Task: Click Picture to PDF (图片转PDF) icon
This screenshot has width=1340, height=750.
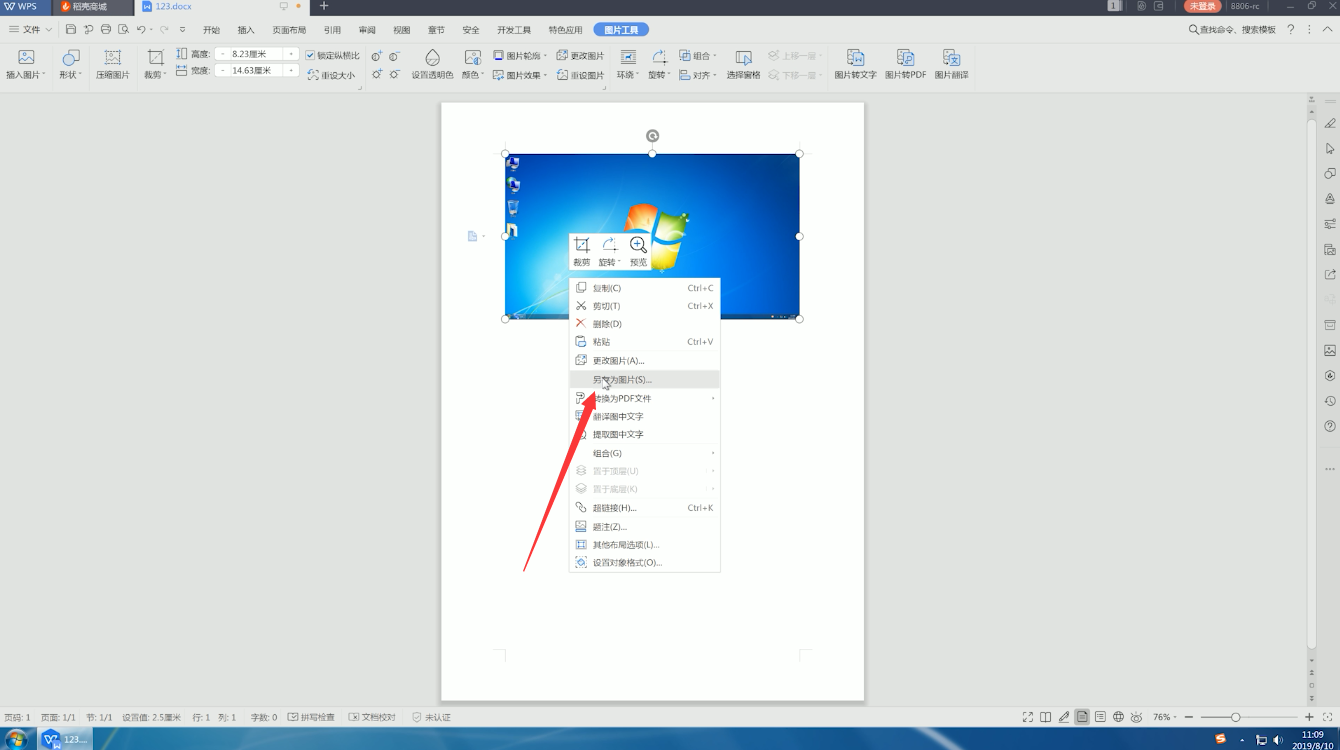Action: (905, 65)
